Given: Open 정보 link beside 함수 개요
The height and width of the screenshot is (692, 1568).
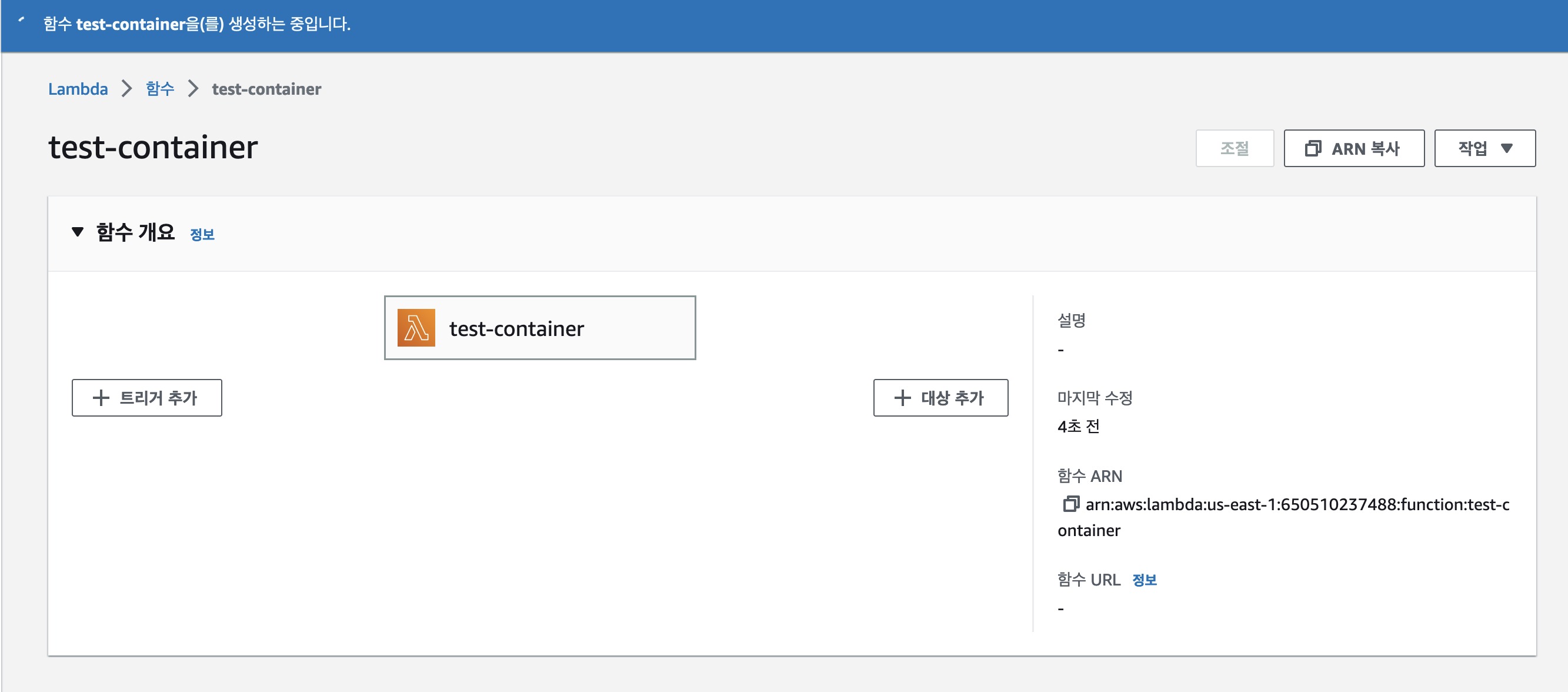Looking at the screenshot, I should coord(202,235).
